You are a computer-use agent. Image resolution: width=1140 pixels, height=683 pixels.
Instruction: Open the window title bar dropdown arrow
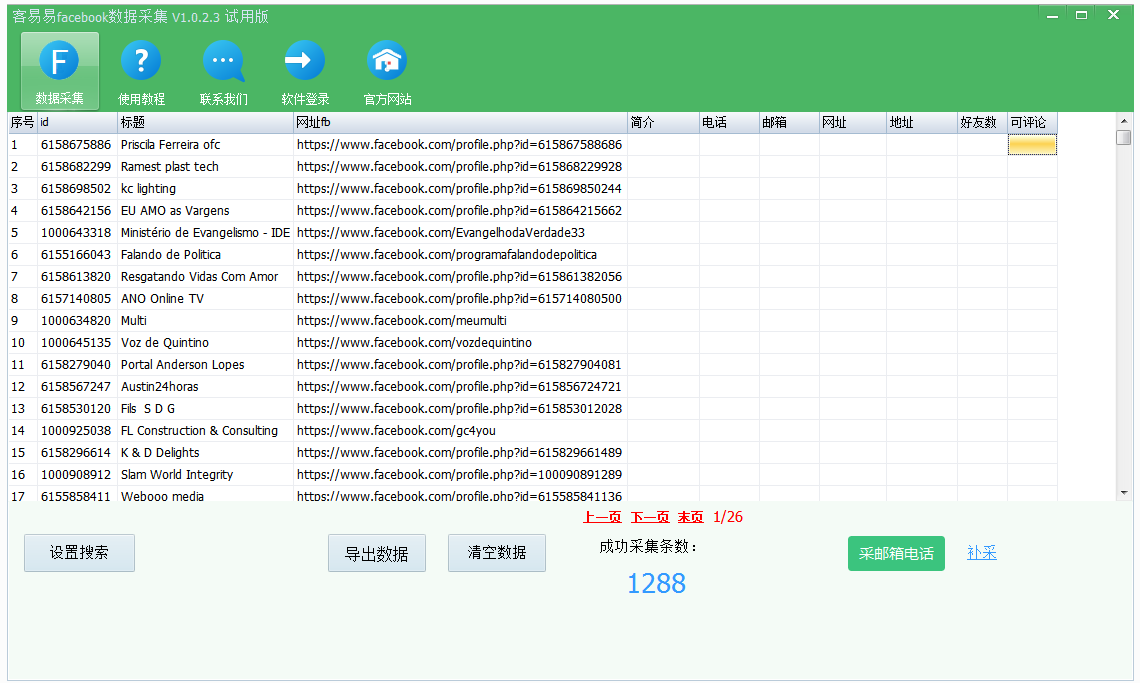coord(1050,15)
